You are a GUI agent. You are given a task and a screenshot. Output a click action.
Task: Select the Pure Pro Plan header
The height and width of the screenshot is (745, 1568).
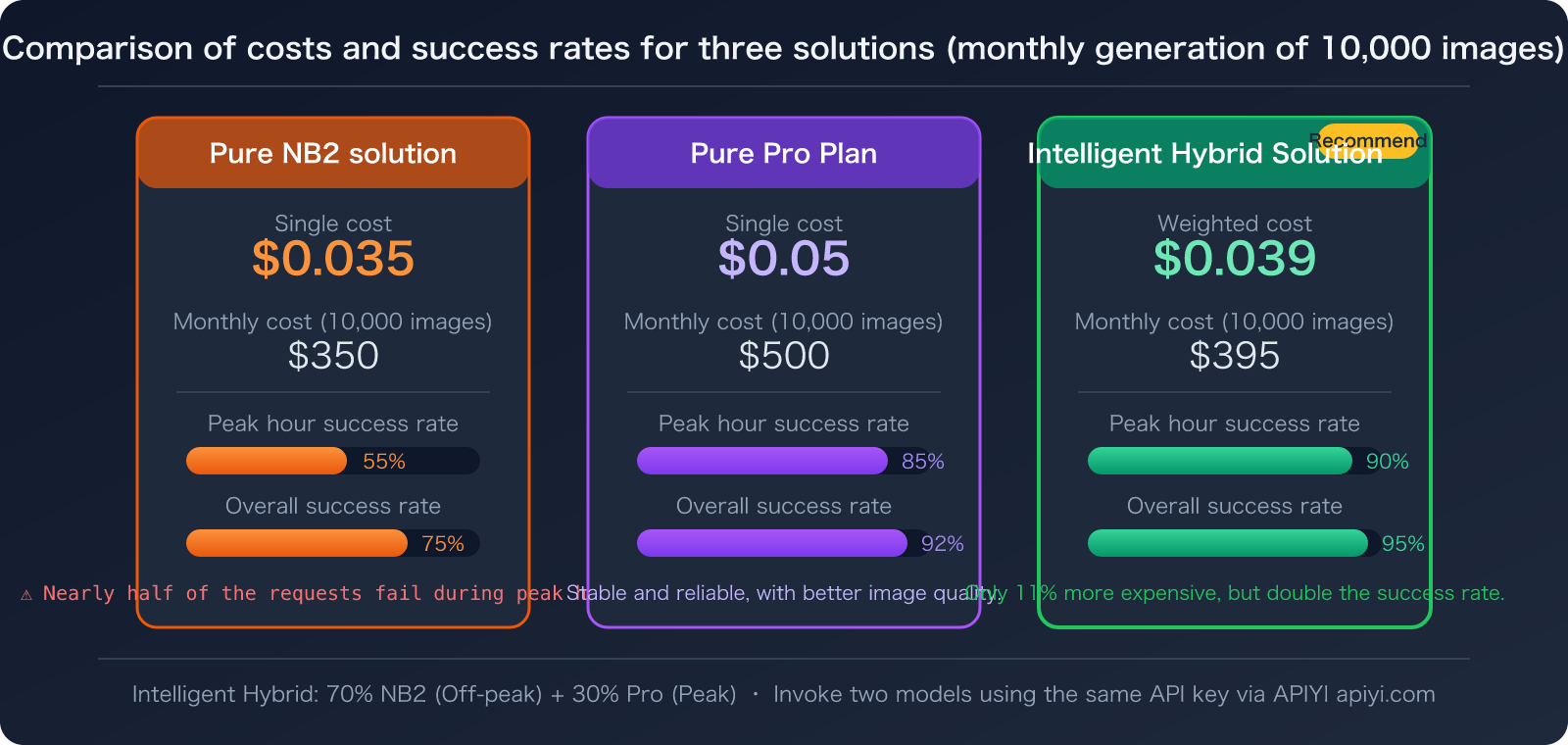[784, 154]
